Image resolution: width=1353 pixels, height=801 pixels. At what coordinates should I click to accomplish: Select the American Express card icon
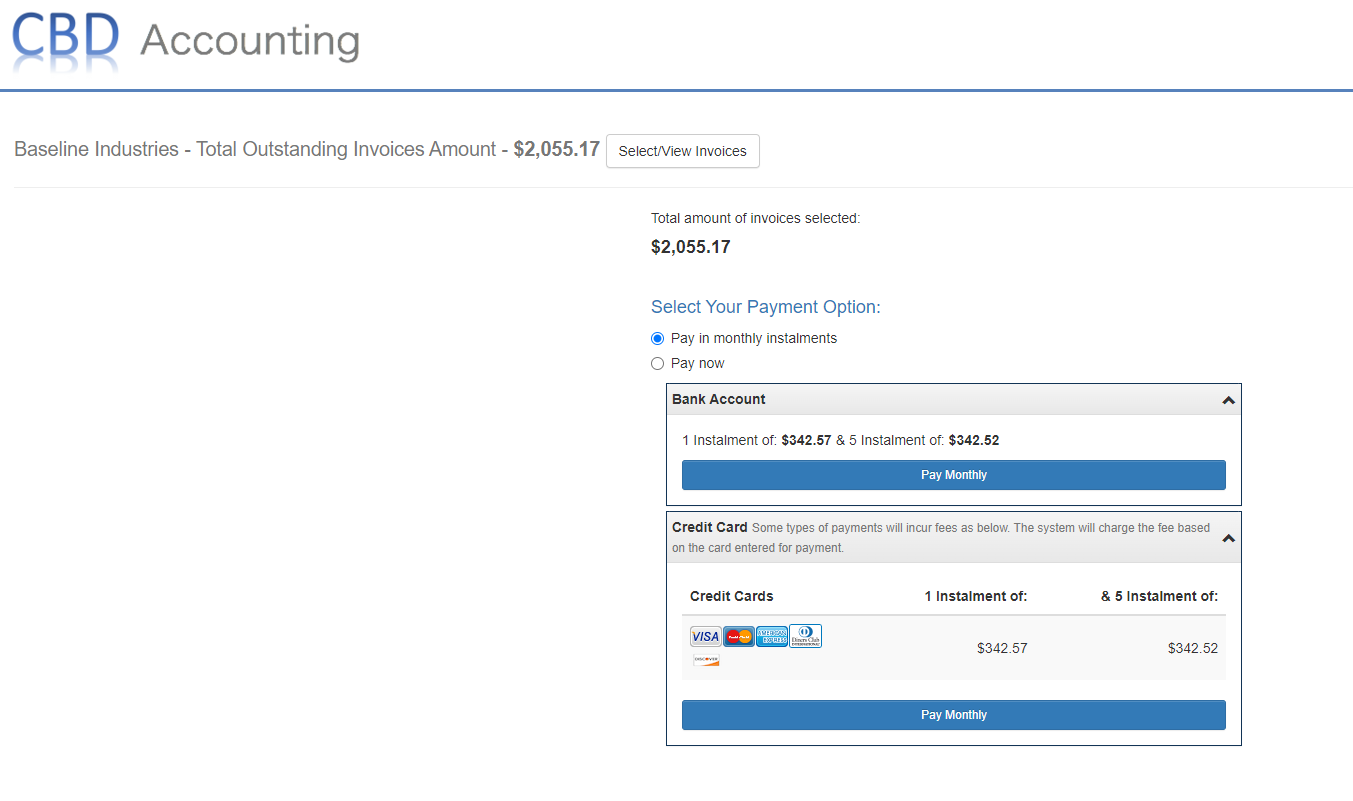(772, 636)
